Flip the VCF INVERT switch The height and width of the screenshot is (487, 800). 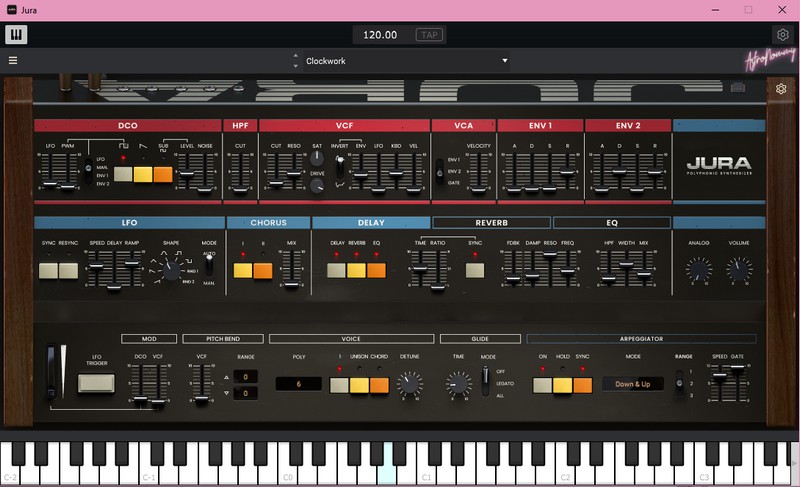339,166
